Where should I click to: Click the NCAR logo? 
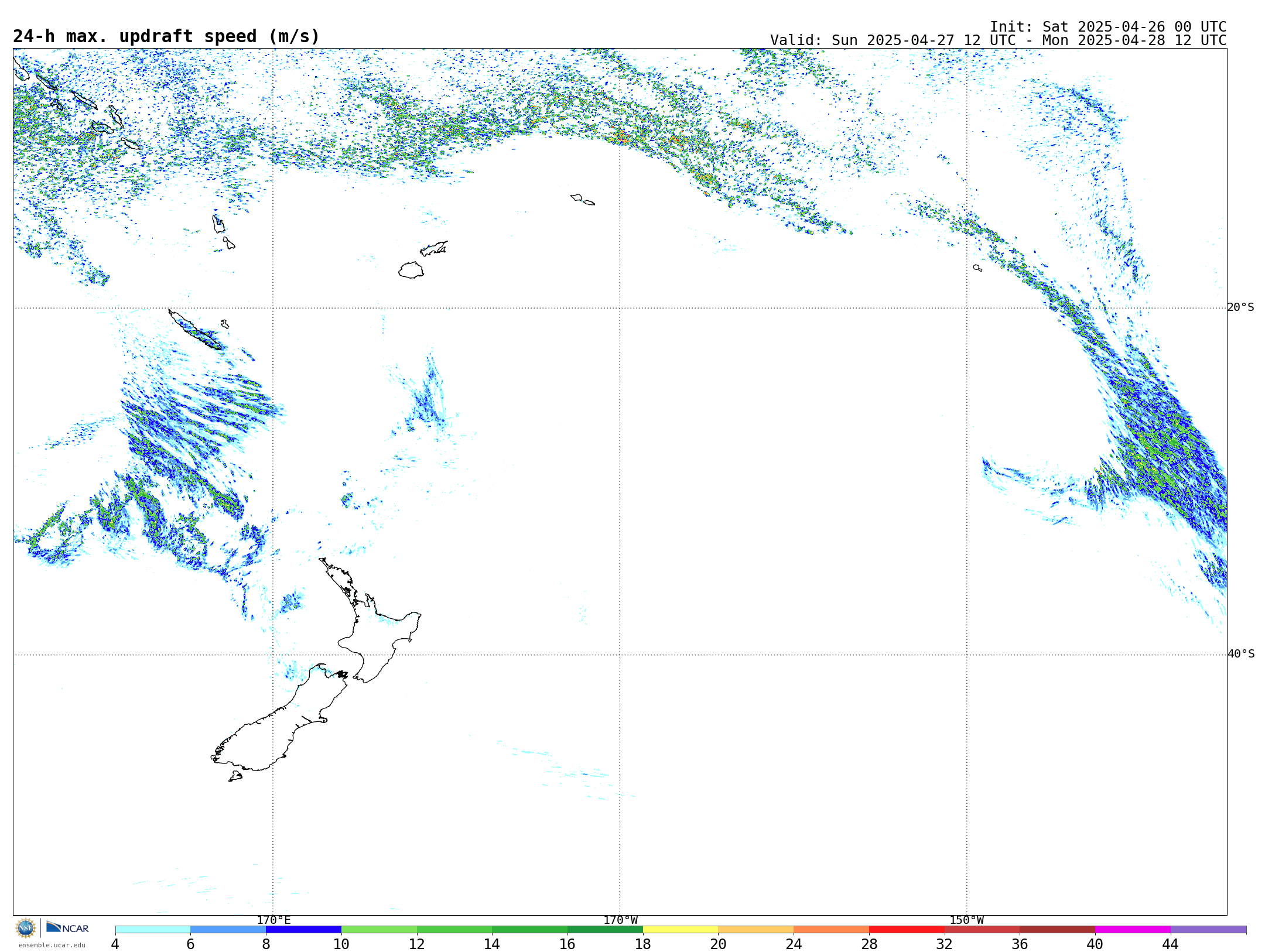point(67,928)
